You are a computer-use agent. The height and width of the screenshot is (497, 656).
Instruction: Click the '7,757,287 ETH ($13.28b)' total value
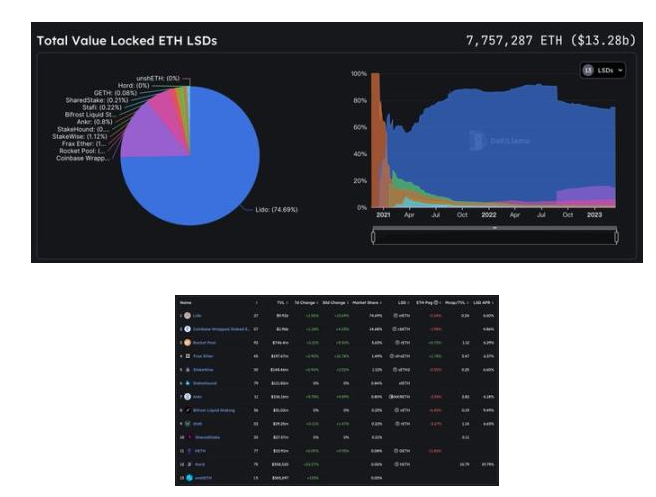pyautogui.click(x=551, y=41)
